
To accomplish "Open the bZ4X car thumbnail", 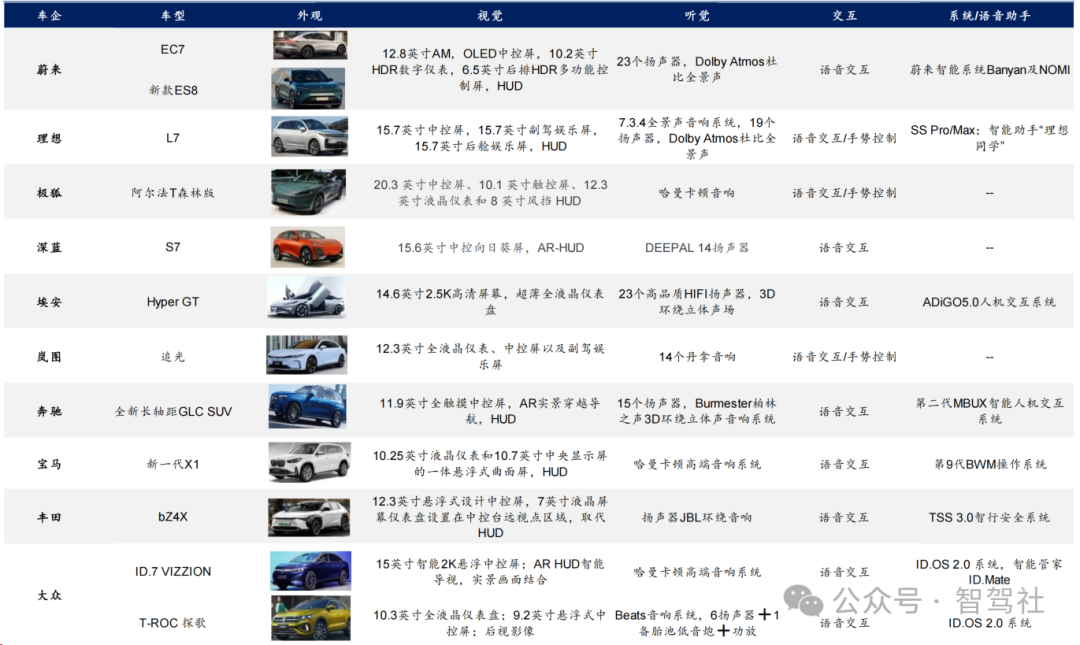I will coord(309,517).
